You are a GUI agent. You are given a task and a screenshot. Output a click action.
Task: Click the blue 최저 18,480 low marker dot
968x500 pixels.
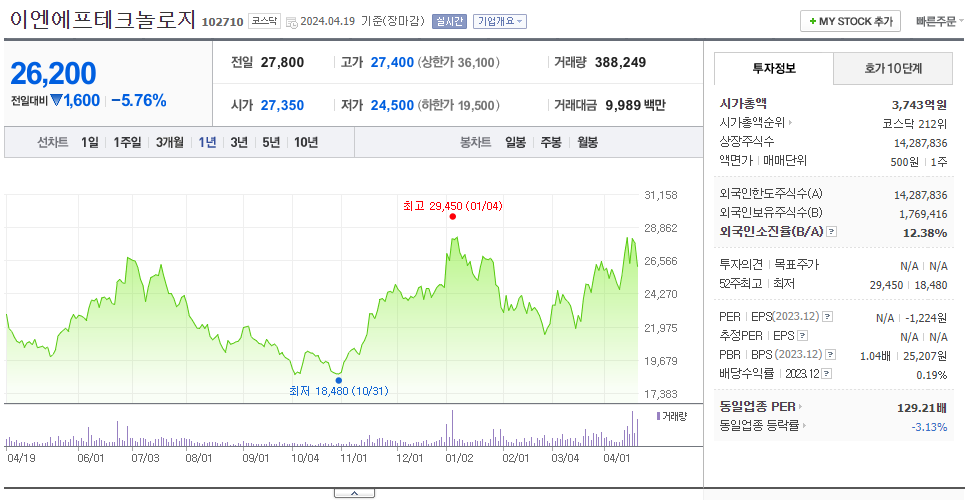click(x=338, y=380)
